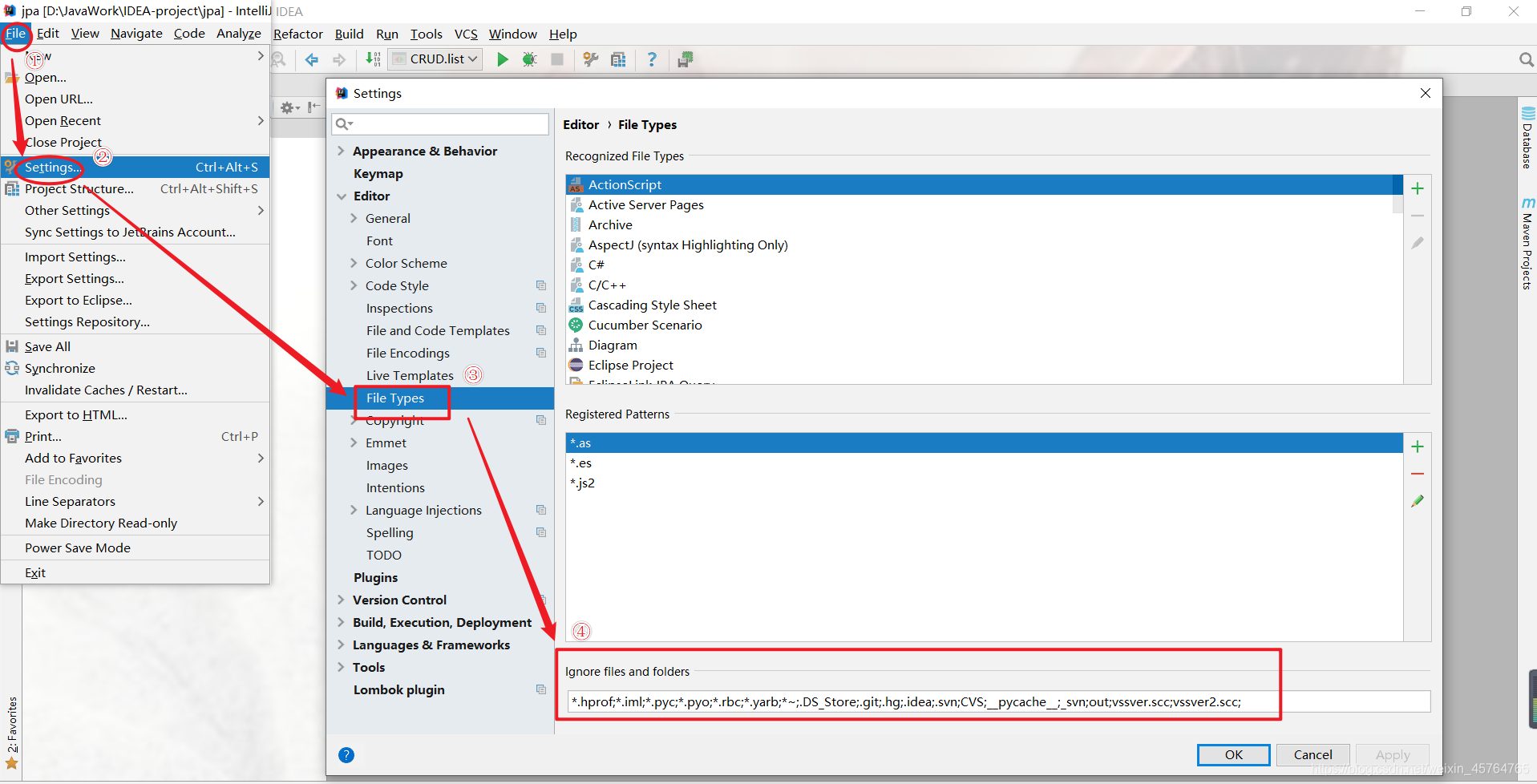
Task: Open the CRUD.list run configuration dropdown
Action: [x=437, y=59]
